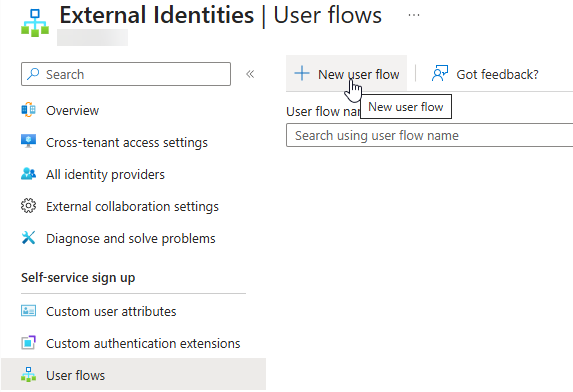The image size is (573, 392).
Task: Click the plus icon for New user flow
Action: 302,73
